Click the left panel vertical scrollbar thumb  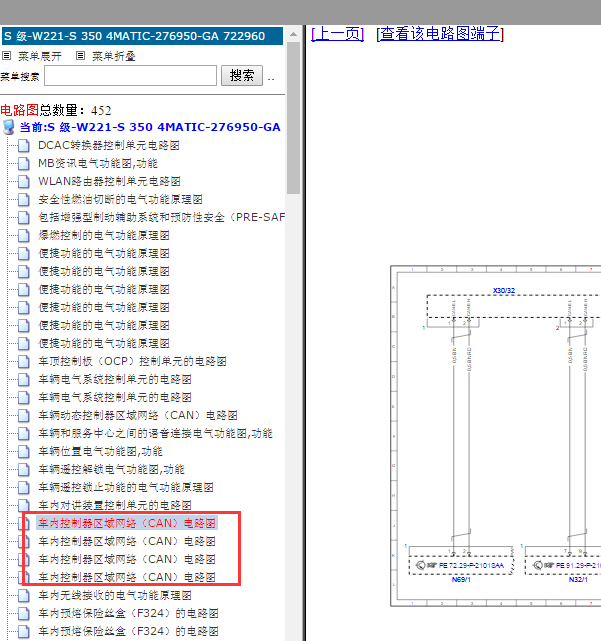(293, 118)
